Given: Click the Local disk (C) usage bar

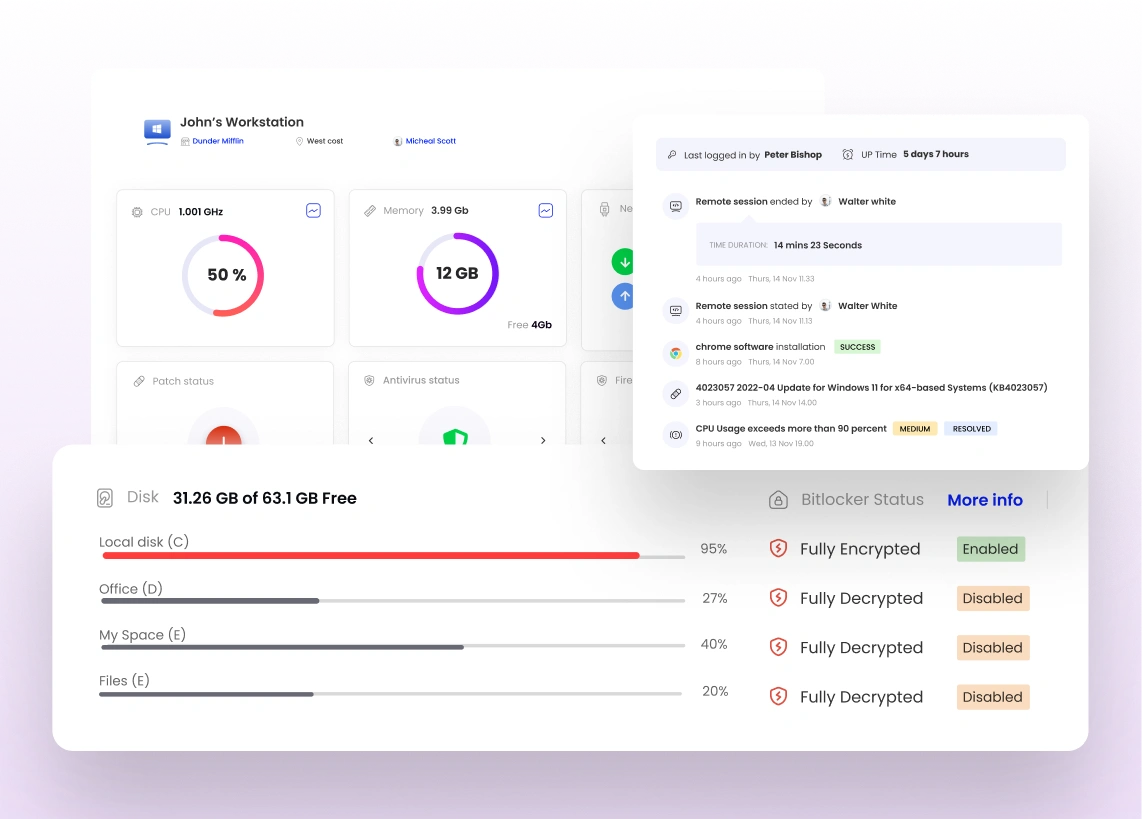Looking at the screenshot, I should (370, 555).
